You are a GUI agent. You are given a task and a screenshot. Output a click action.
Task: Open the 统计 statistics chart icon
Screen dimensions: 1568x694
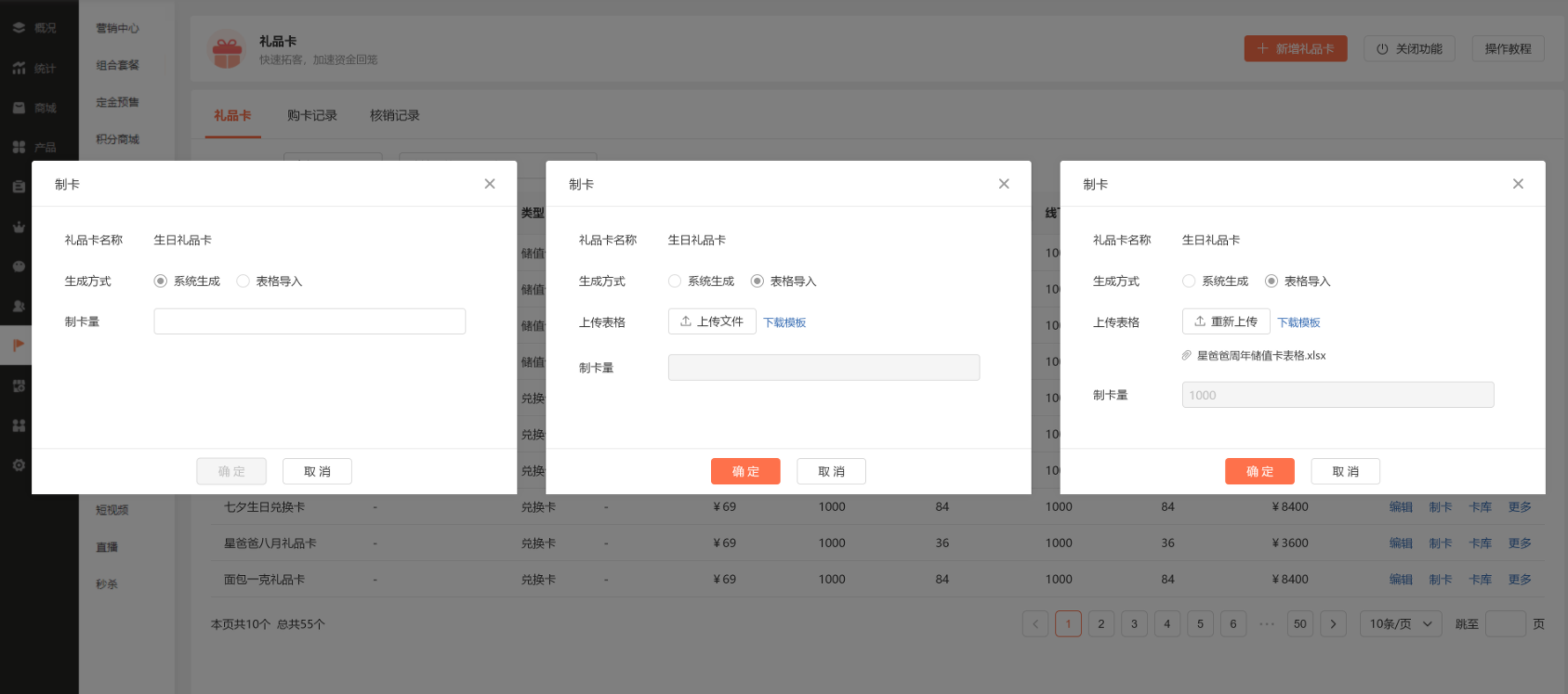pyautogui.click(x=19, y=69)
